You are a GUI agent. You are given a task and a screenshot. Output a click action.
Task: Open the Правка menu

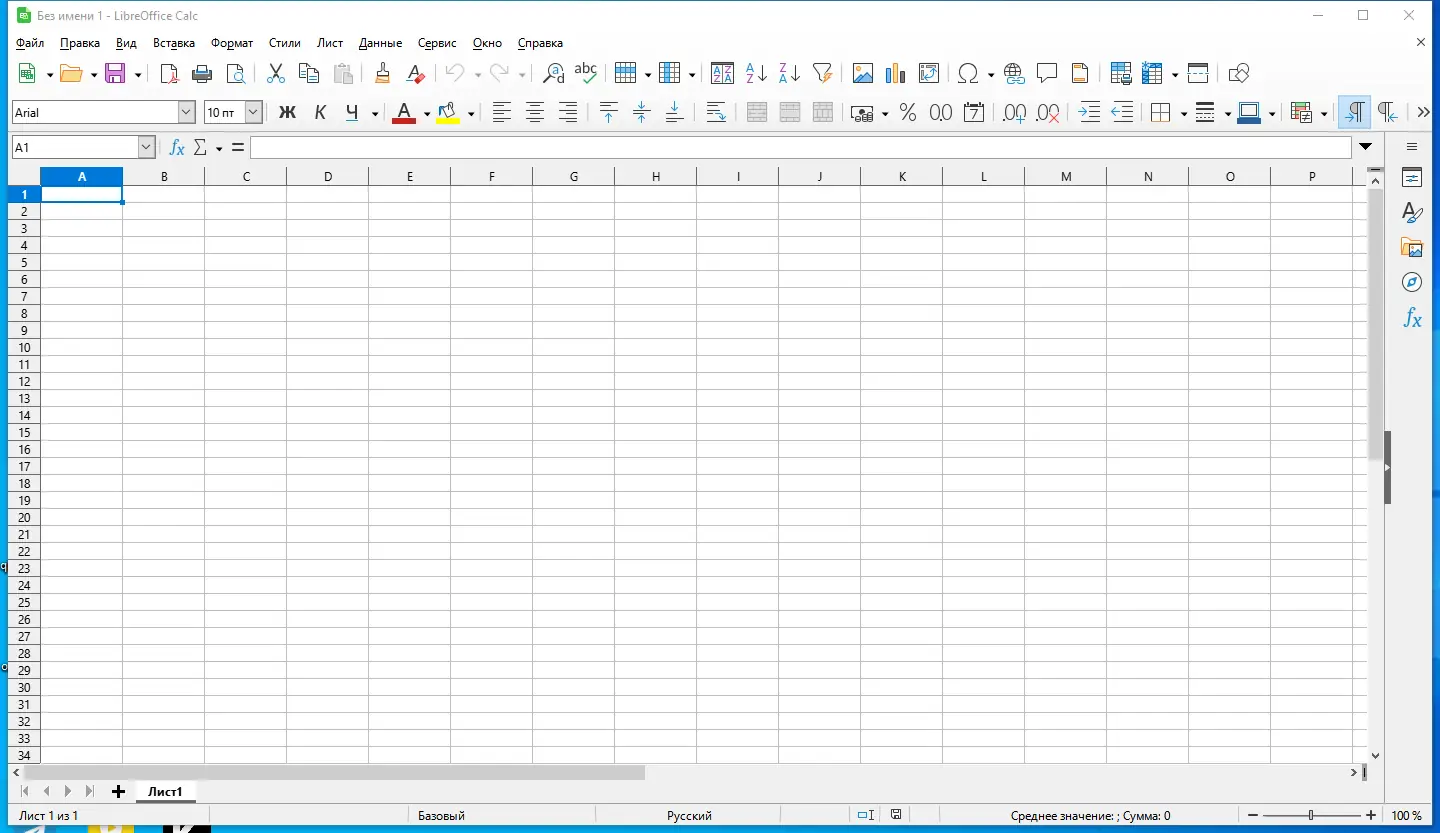(80, 43)
